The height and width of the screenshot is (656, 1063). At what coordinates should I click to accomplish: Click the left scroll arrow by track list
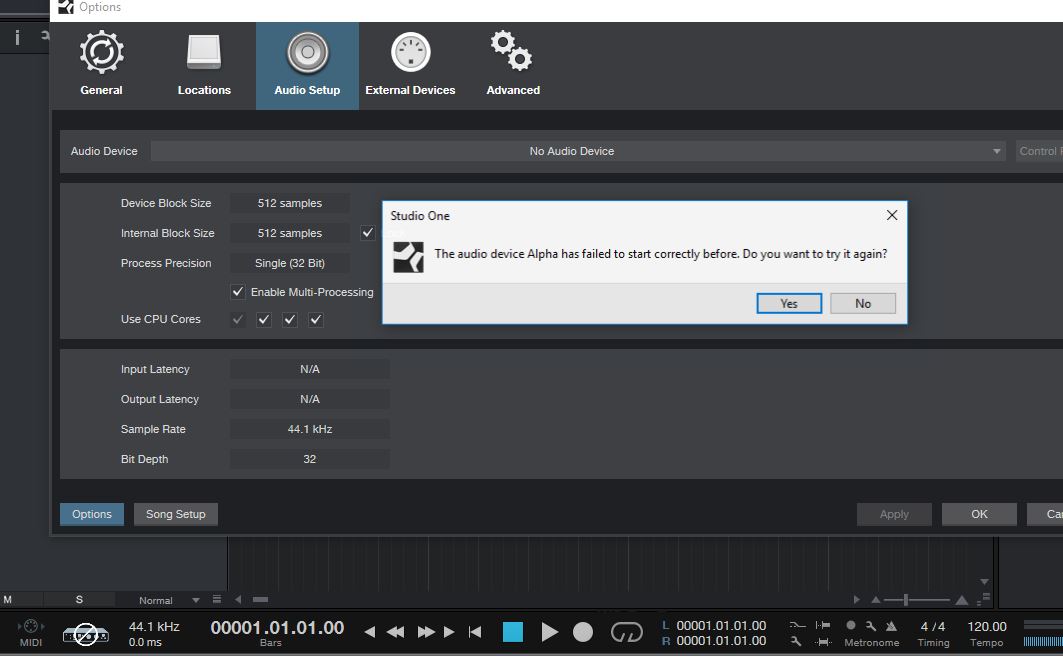[x=238, y=600]
